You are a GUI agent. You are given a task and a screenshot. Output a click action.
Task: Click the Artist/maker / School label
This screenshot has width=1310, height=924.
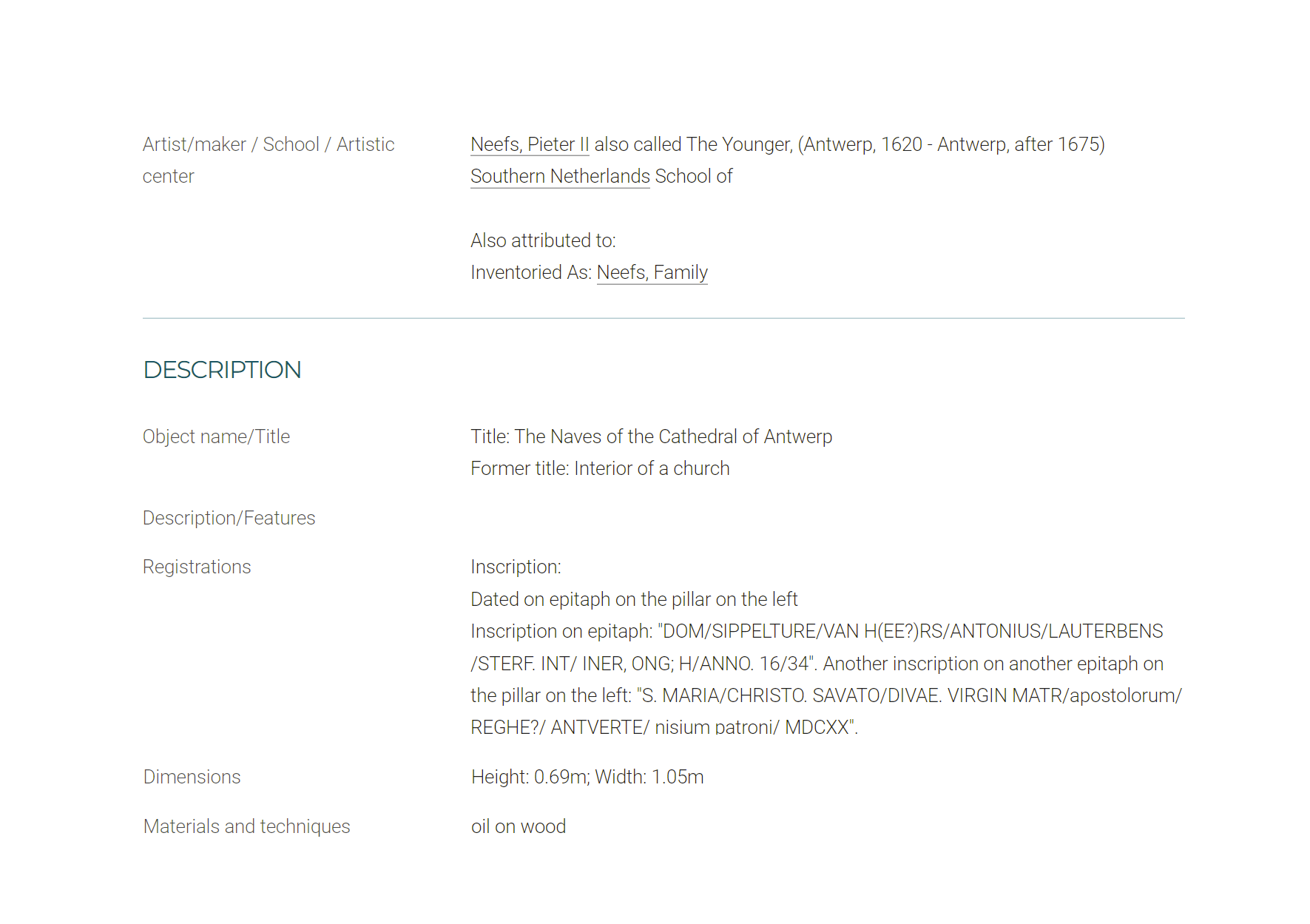(269, 160)
